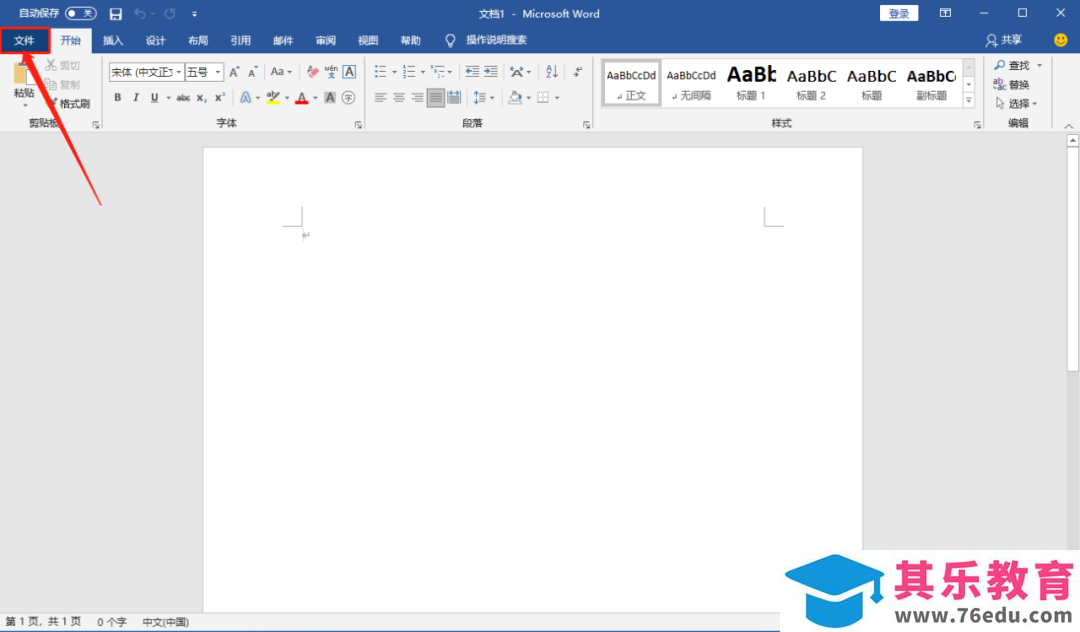Click the Increase Font Size icon

coord(234,72)
